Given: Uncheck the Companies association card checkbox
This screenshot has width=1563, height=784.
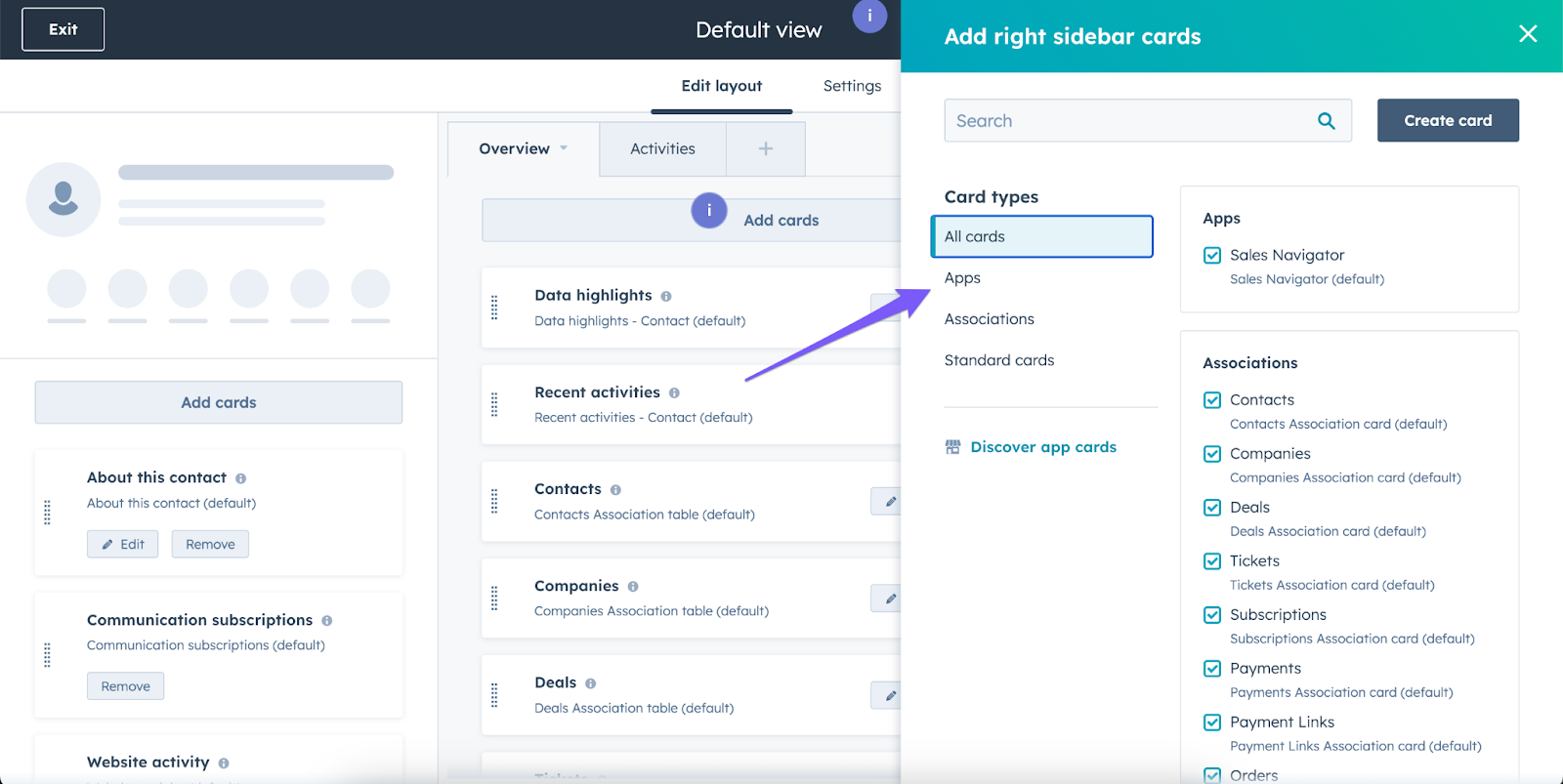Looking at the screenshot, I should click(x=1212, y=454).
